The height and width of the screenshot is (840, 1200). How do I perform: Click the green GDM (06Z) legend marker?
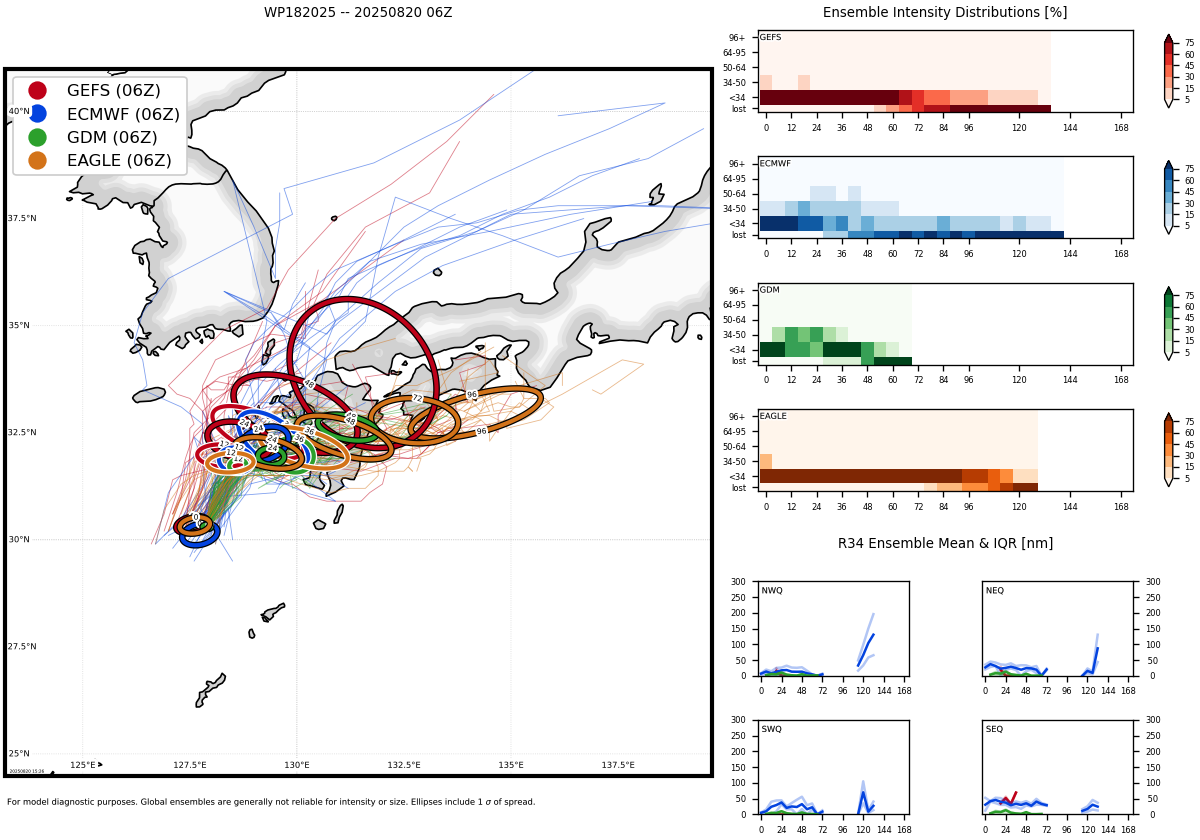coord(37,137)
